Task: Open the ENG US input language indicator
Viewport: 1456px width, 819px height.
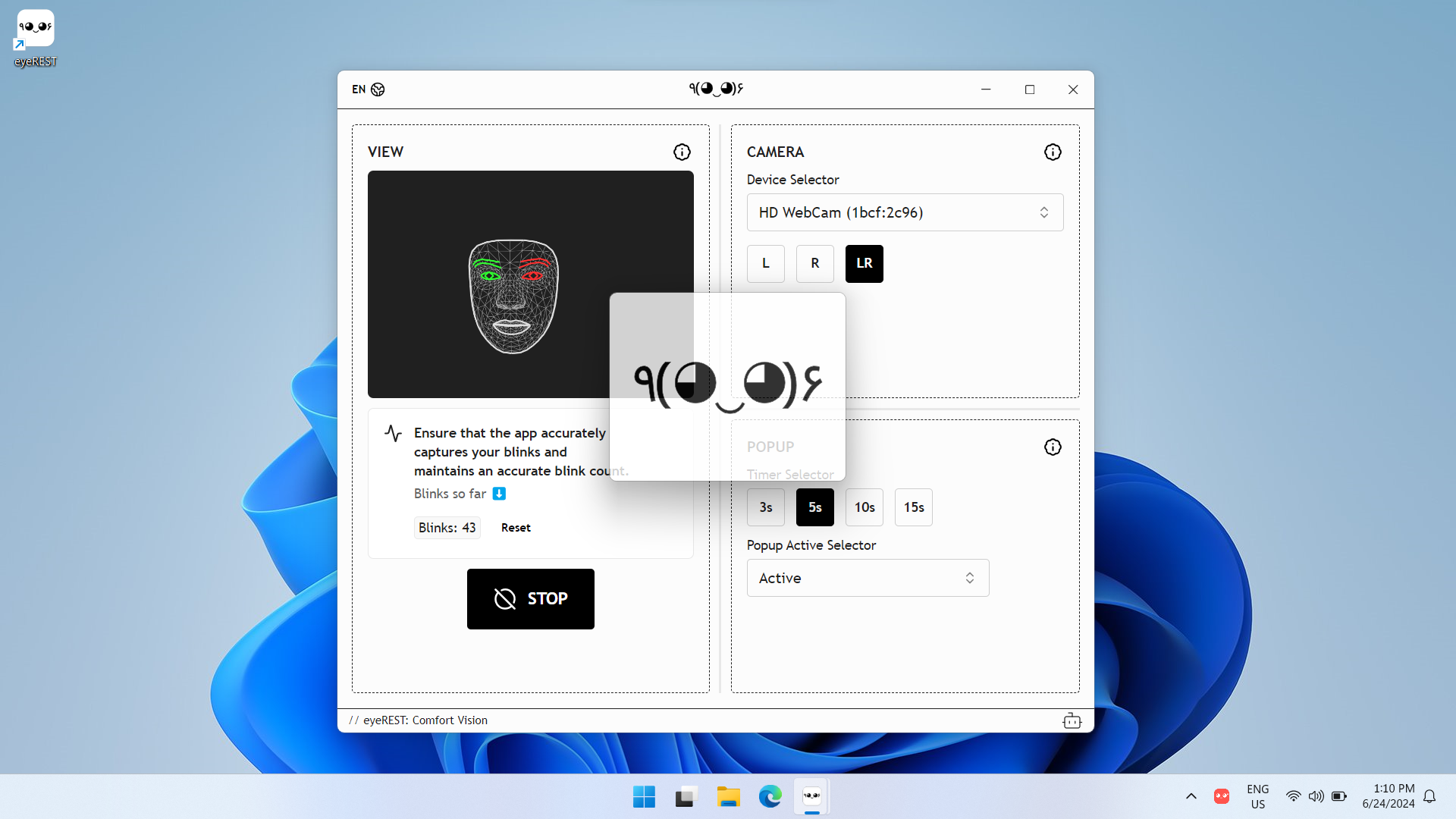Action: 1257,796
